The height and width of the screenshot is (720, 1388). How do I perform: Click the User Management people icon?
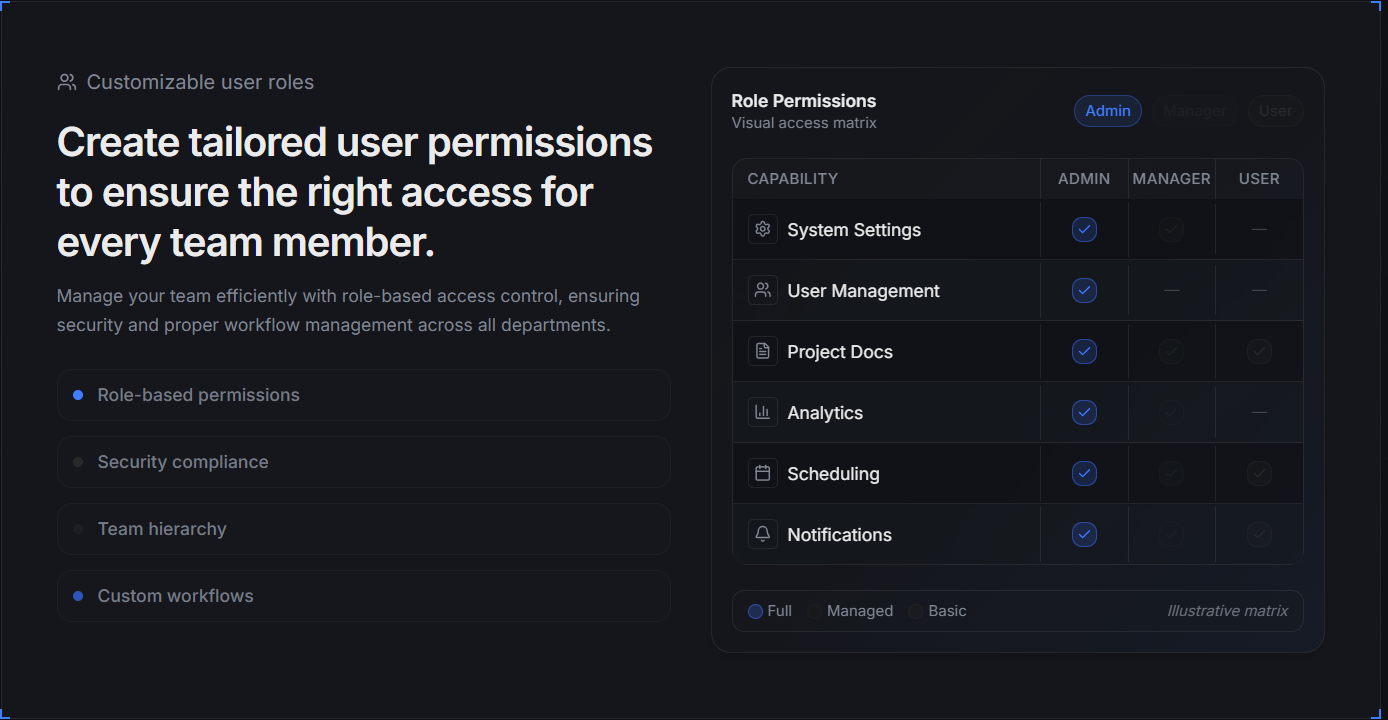pos(763,290)
